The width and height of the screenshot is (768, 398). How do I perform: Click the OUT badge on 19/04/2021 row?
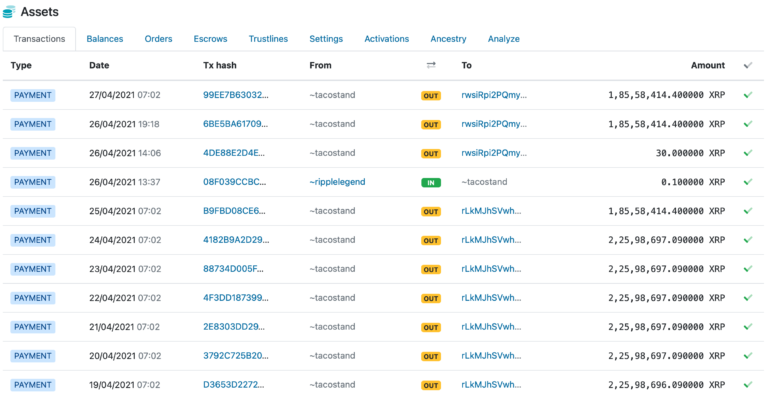pyautogui.click(x=431, y=386)
